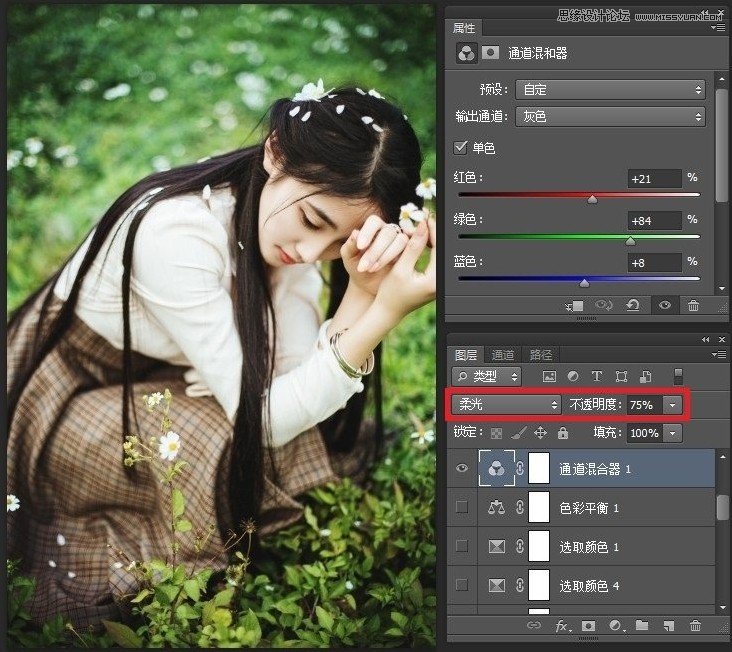Filter layers by smart object icon
This screenshot has width=732, height=652.
[646, 376]
